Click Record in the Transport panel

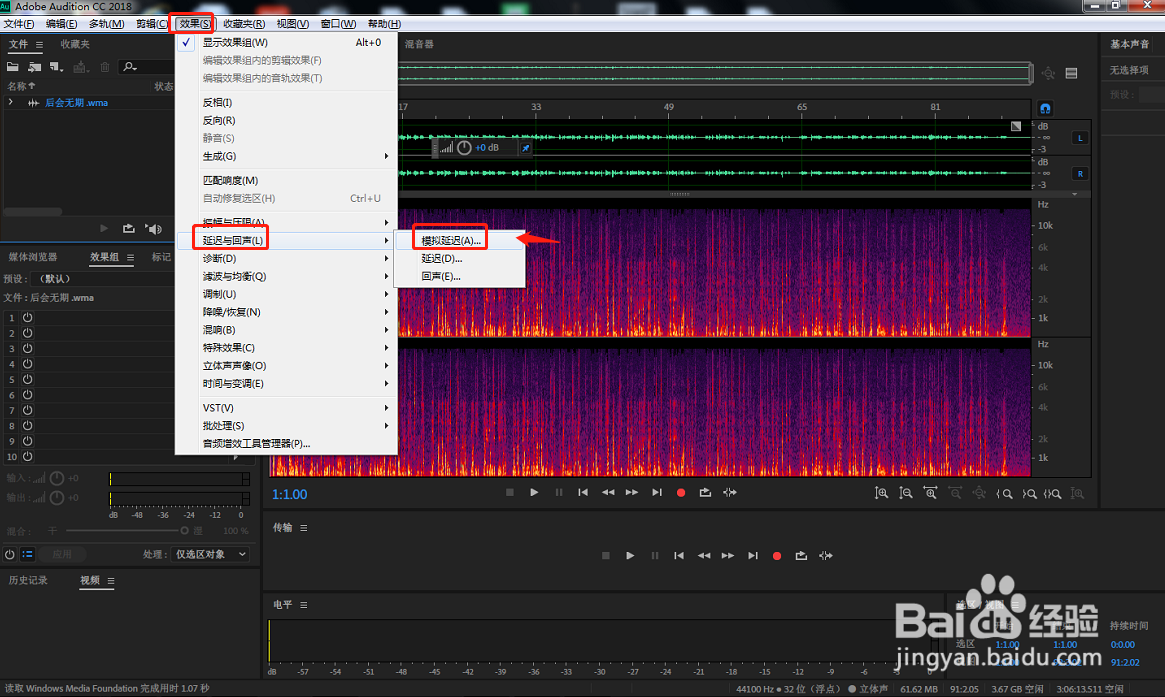(776, 556)
